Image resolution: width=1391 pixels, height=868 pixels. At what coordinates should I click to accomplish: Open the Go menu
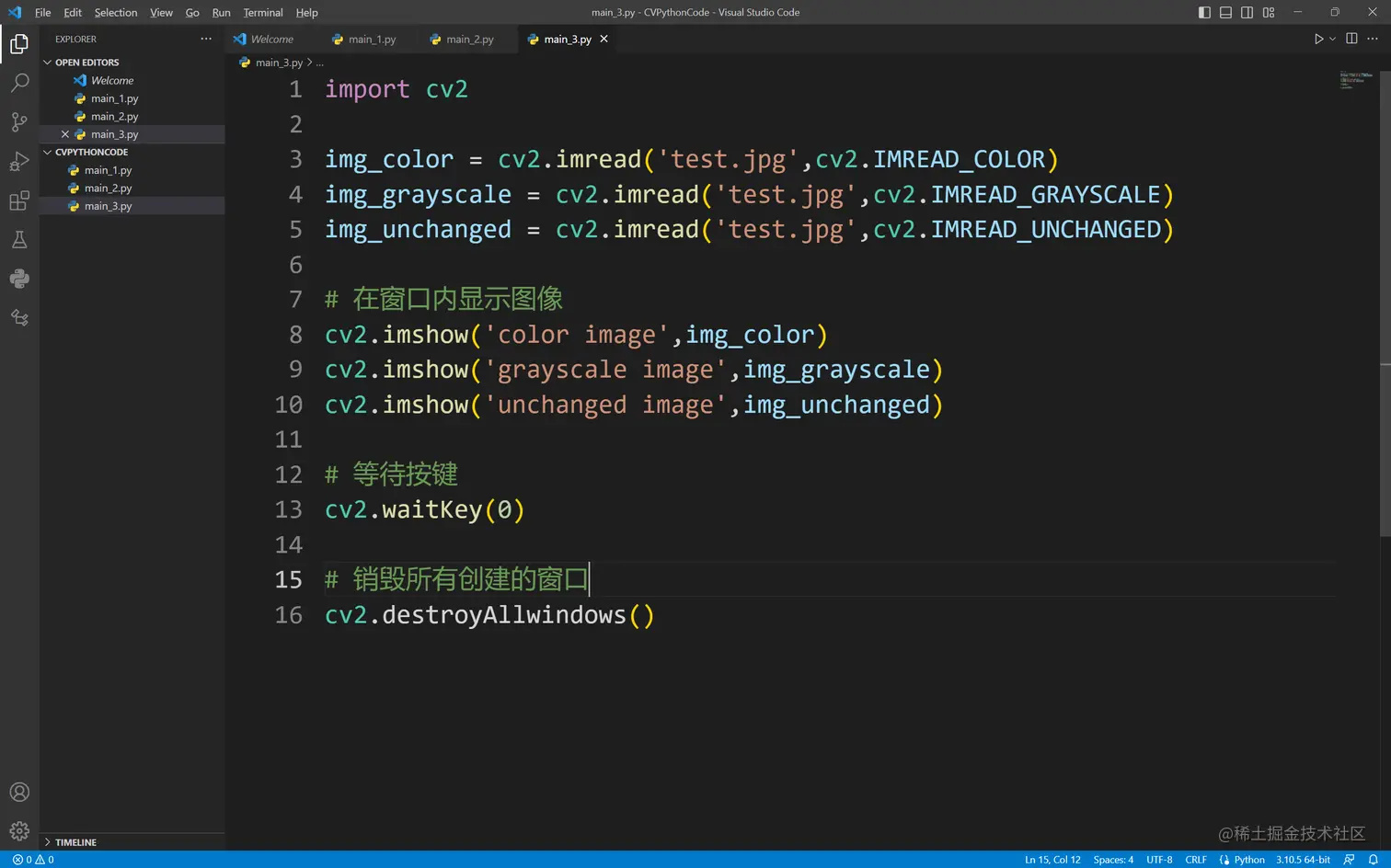click(192, 12)
